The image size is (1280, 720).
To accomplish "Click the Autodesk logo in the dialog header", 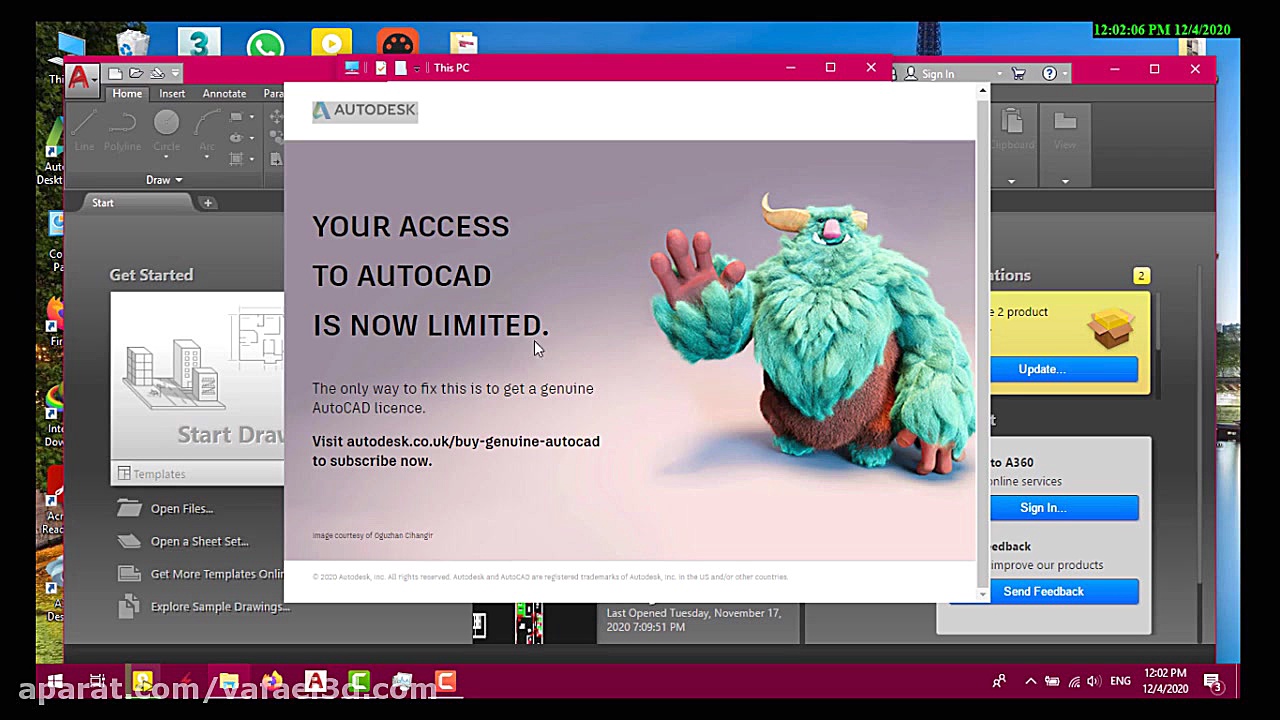I will click(x=364, y=110).
